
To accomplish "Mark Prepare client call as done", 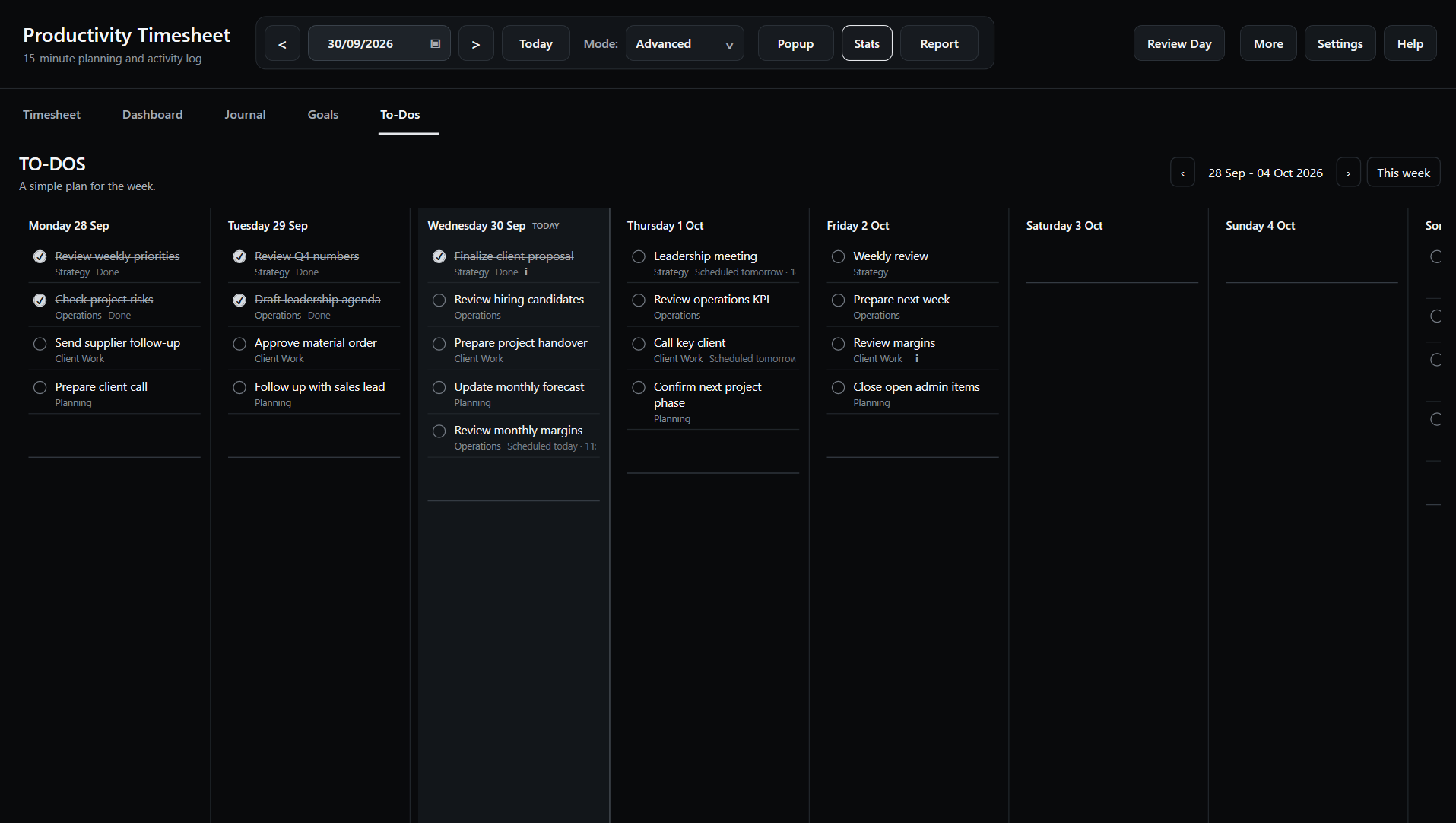I will pyautogui.click(x=40, y=387).
